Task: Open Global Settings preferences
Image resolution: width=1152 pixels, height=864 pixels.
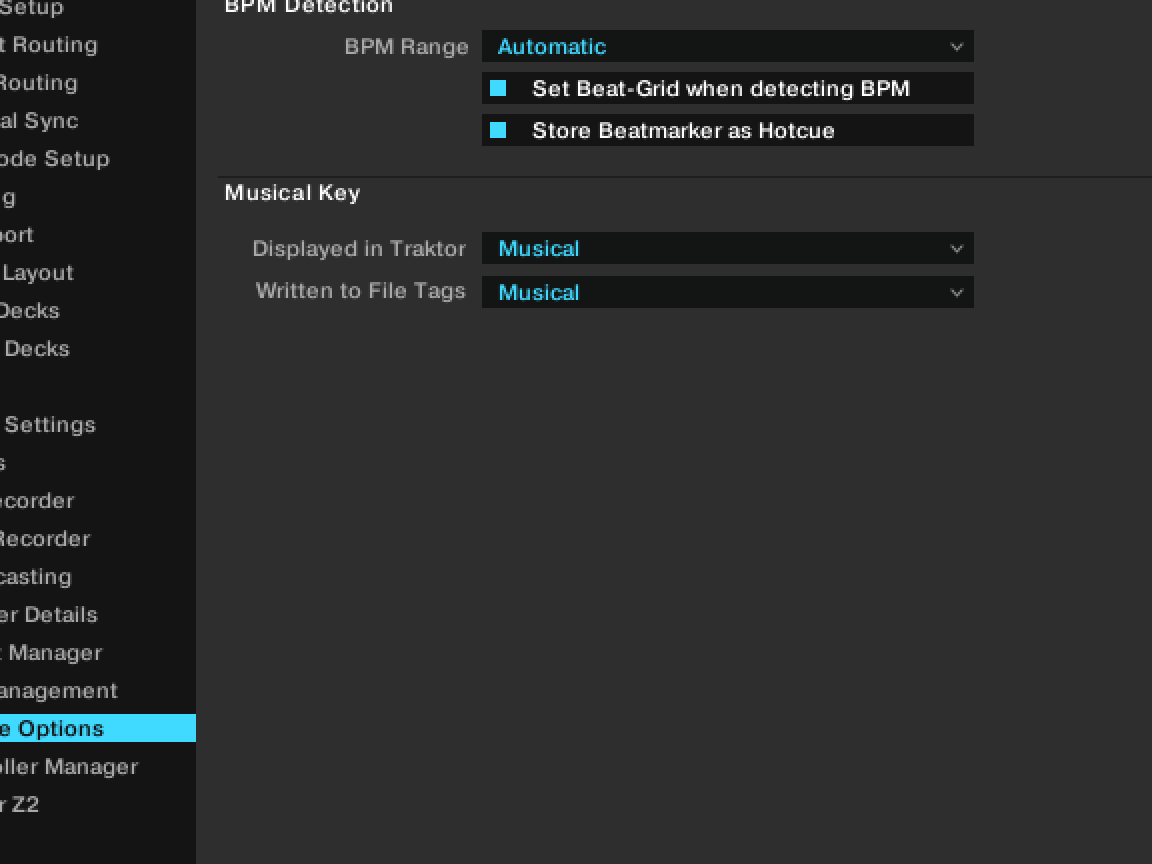Action: [49, 425]
